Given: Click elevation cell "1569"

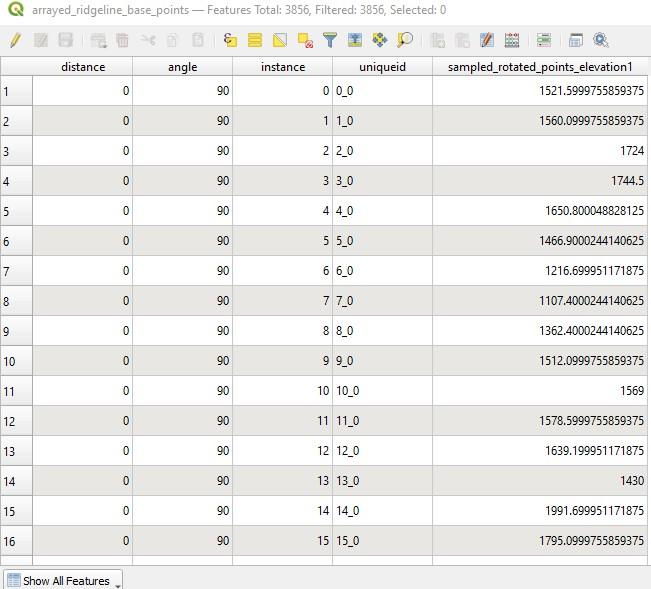Looking at the screenshot, I should pos(540,391).
